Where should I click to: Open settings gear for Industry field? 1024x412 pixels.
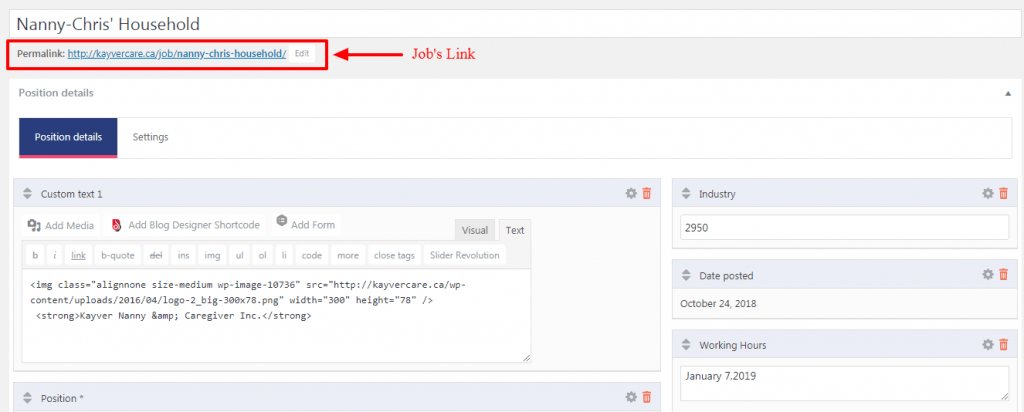click(988, 194)
